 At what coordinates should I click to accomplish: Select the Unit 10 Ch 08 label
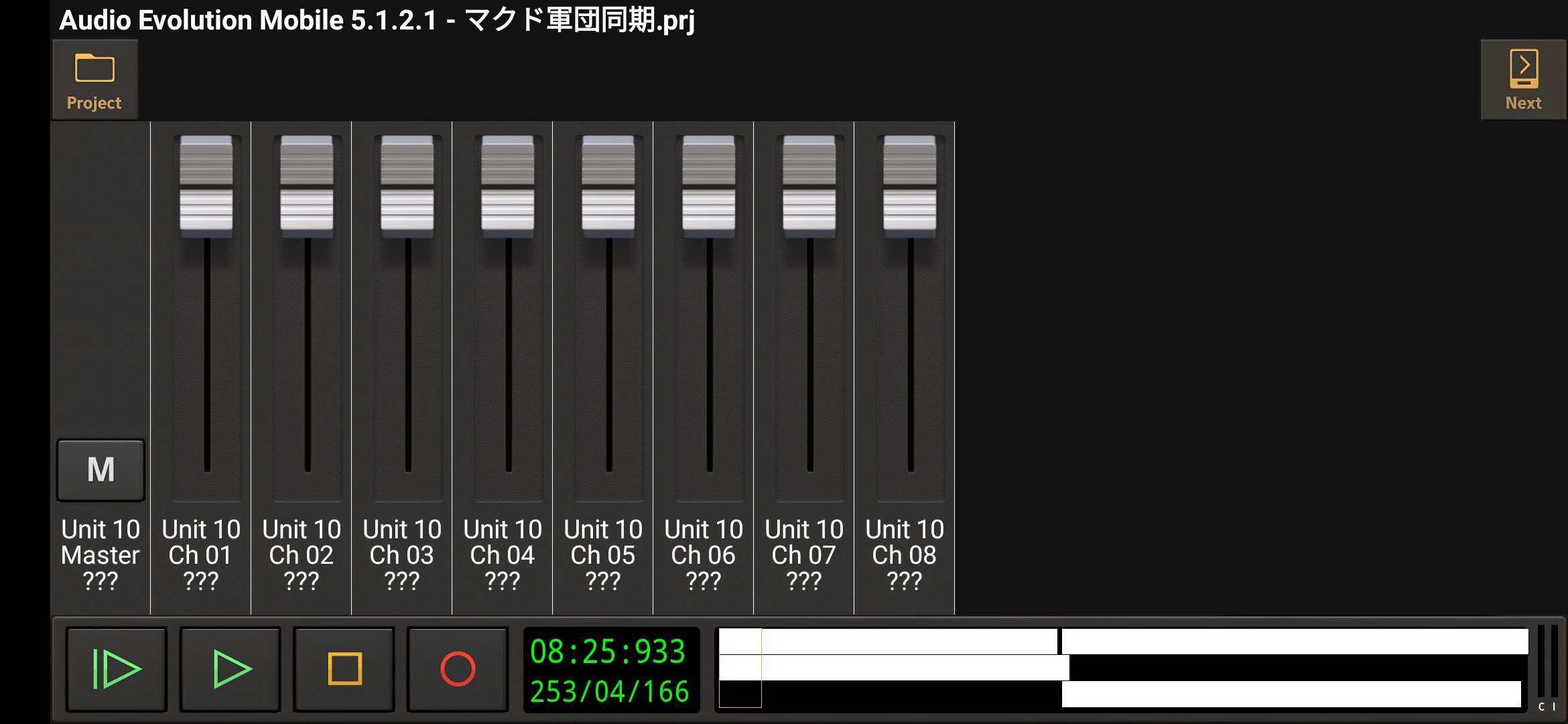(905, 555)
